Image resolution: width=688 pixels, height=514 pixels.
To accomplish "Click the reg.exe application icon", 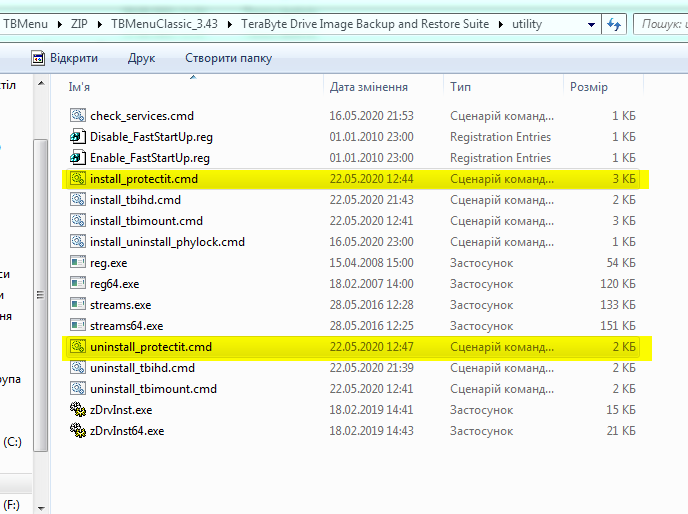I will [x=78, y=262].
